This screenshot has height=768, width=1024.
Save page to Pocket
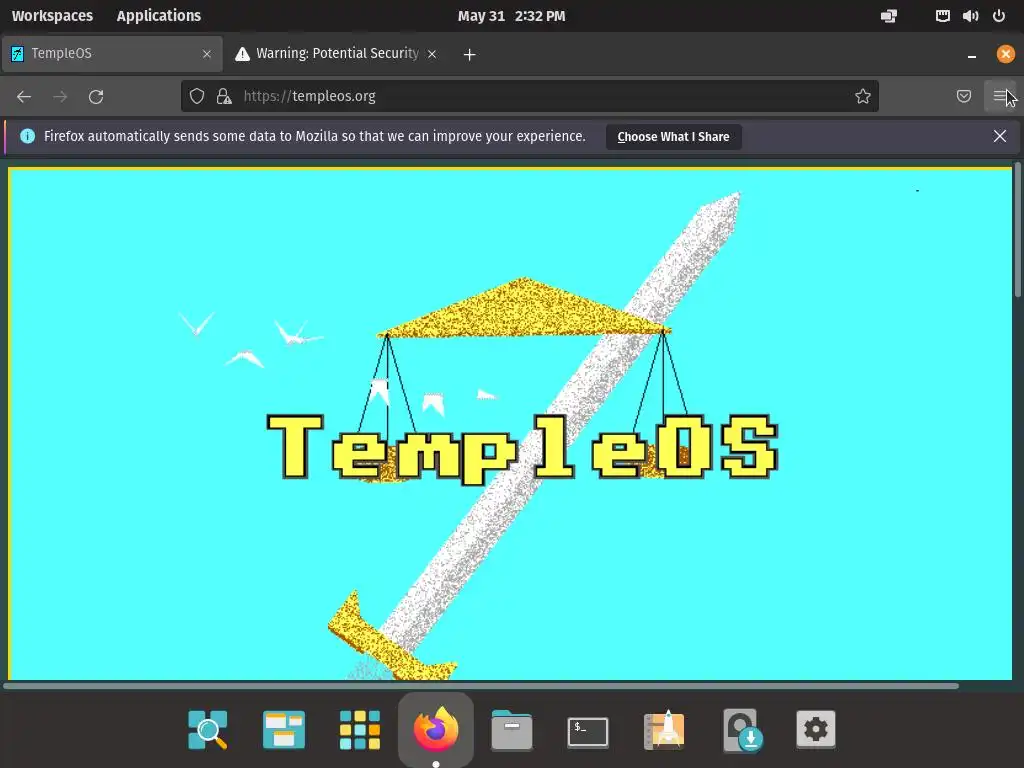click(x=963, y=97)
